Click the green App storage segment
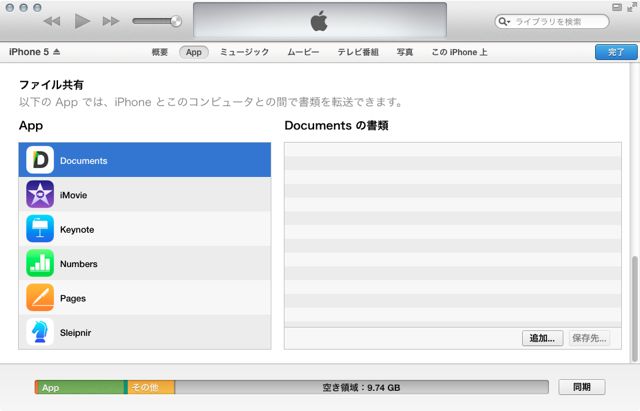 pos(82,387)
